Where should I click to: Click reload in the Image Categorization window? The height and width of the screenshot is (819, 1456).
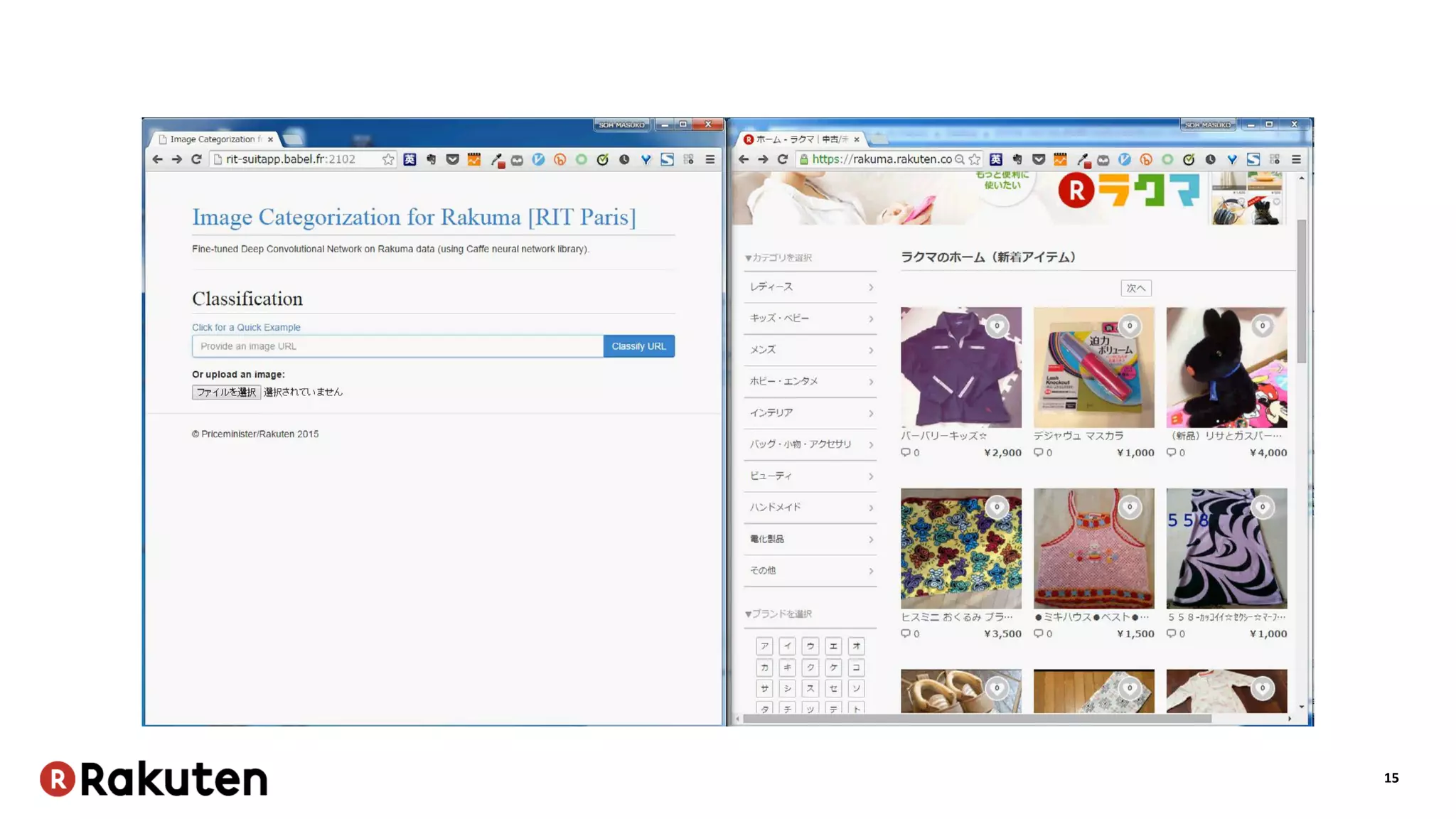[x=197, y=159]
